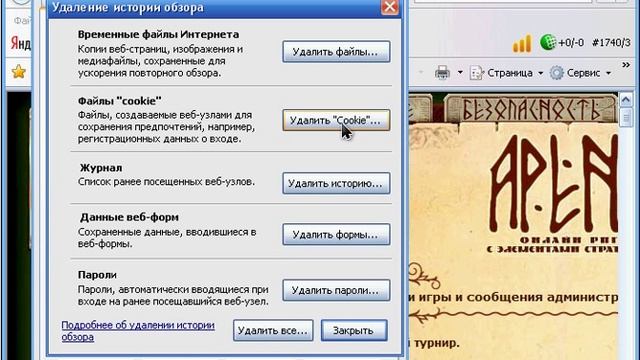This screenshot has height=360, width=640.
Task: Click the Yandex logo in the browser toolbar
Action: [x=20, y=42]
